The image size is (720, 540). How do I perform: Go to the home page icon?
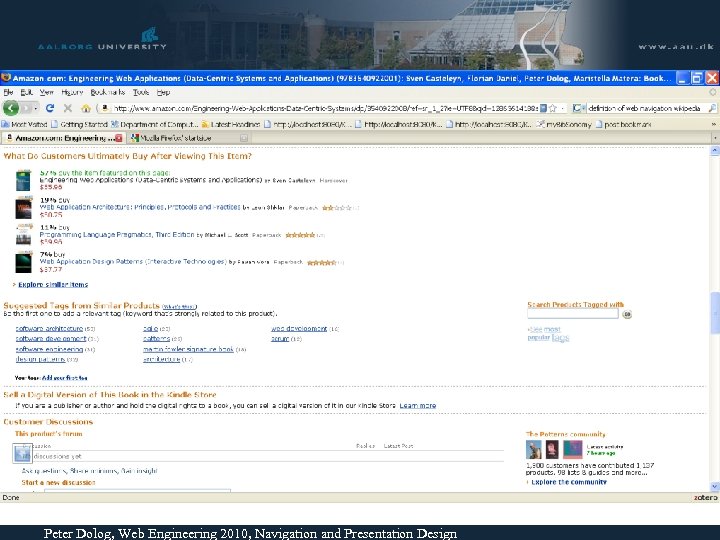85,108
